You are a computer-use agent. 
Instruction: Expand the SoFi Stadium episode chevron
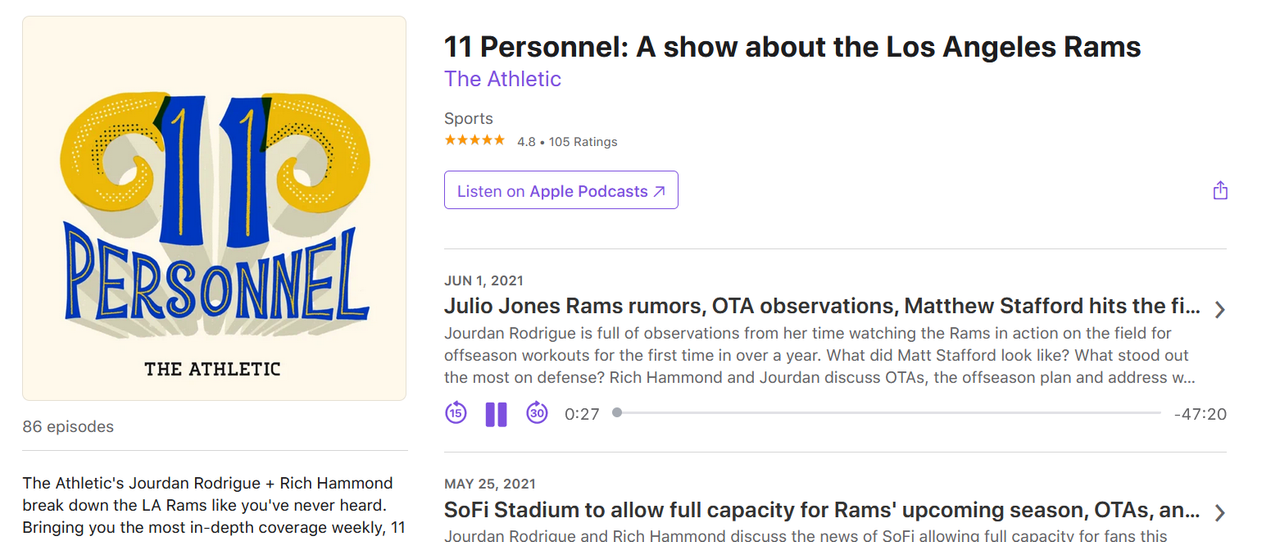(x=1219, y=513)
